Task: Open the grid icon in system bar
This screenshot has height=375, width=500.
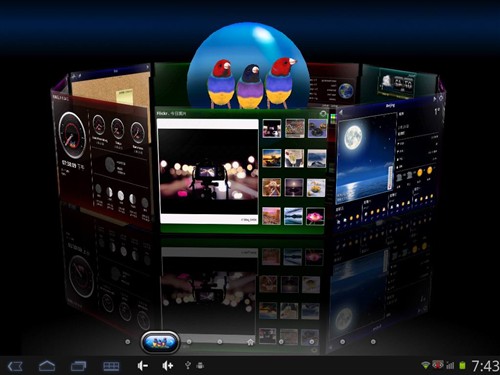Action: coord(111,366)
